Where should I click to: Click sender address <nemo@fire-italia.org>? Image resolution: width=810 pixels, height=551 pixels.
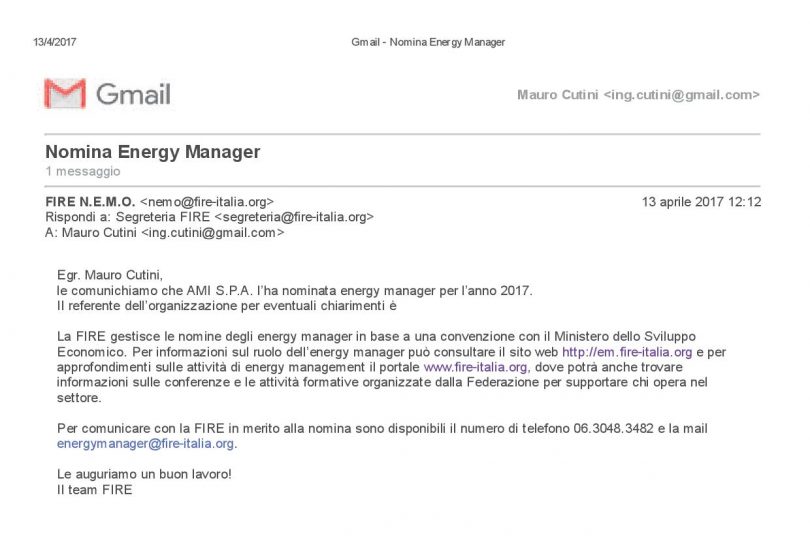coord(207,201)
